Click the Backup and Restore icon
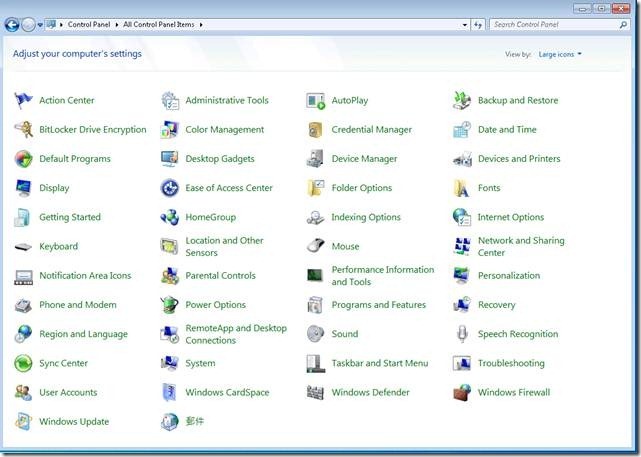641x457 pixels. pos(462,101)
